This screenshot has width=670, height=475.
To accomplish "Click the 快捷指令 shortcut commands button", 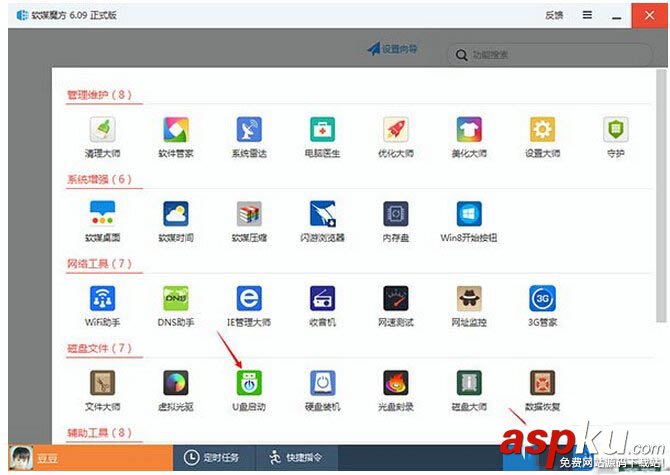I will coord(297,457).
